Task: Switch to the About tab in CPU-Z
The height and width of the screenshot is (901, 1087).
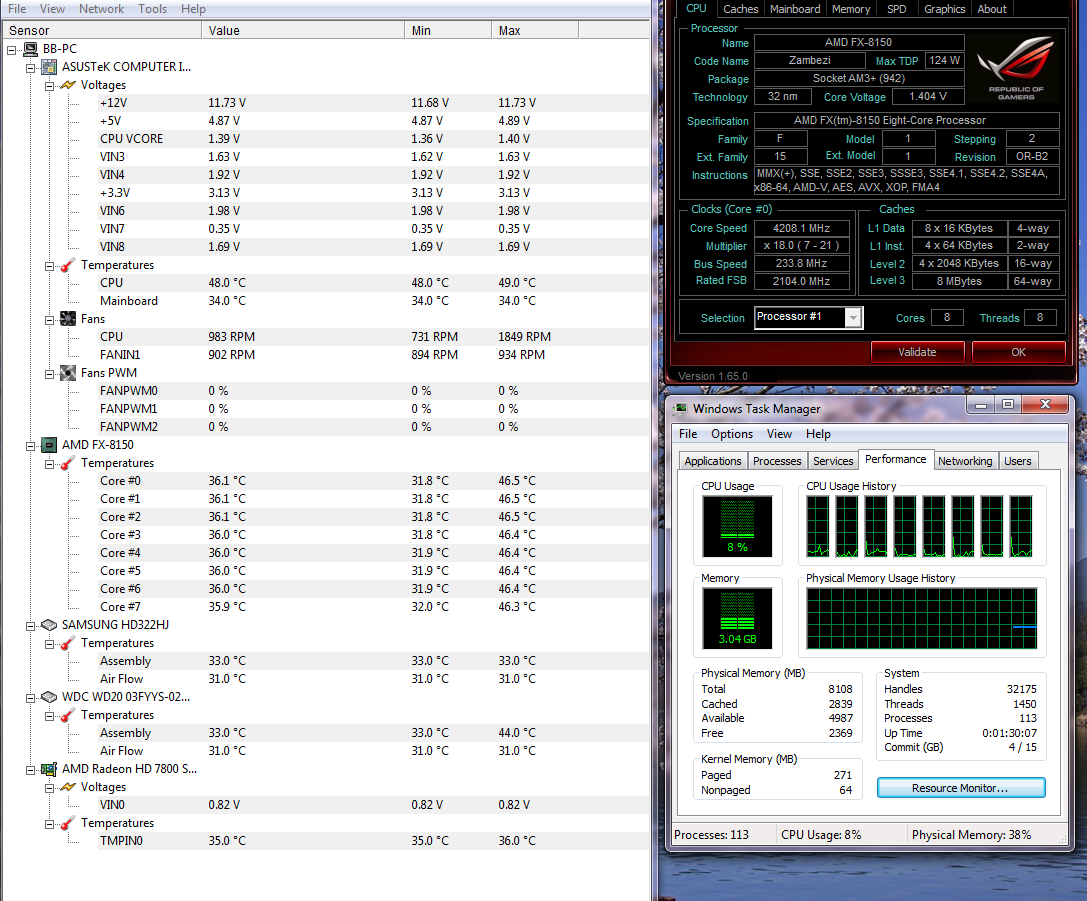Action: coord(991,9)
